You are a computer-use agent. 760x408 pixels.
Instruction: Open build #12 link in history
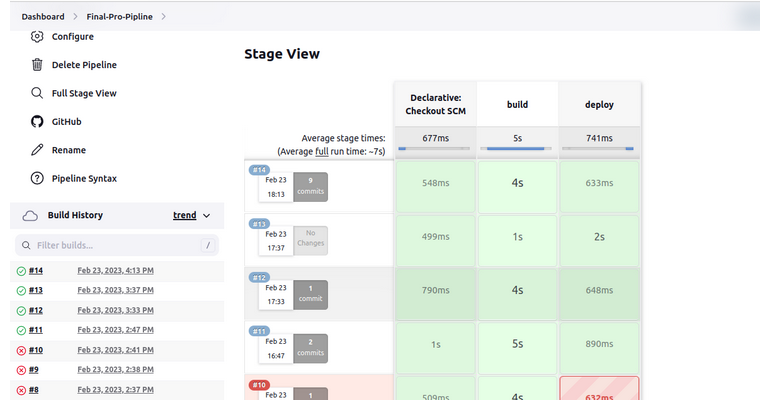[36, 310]
